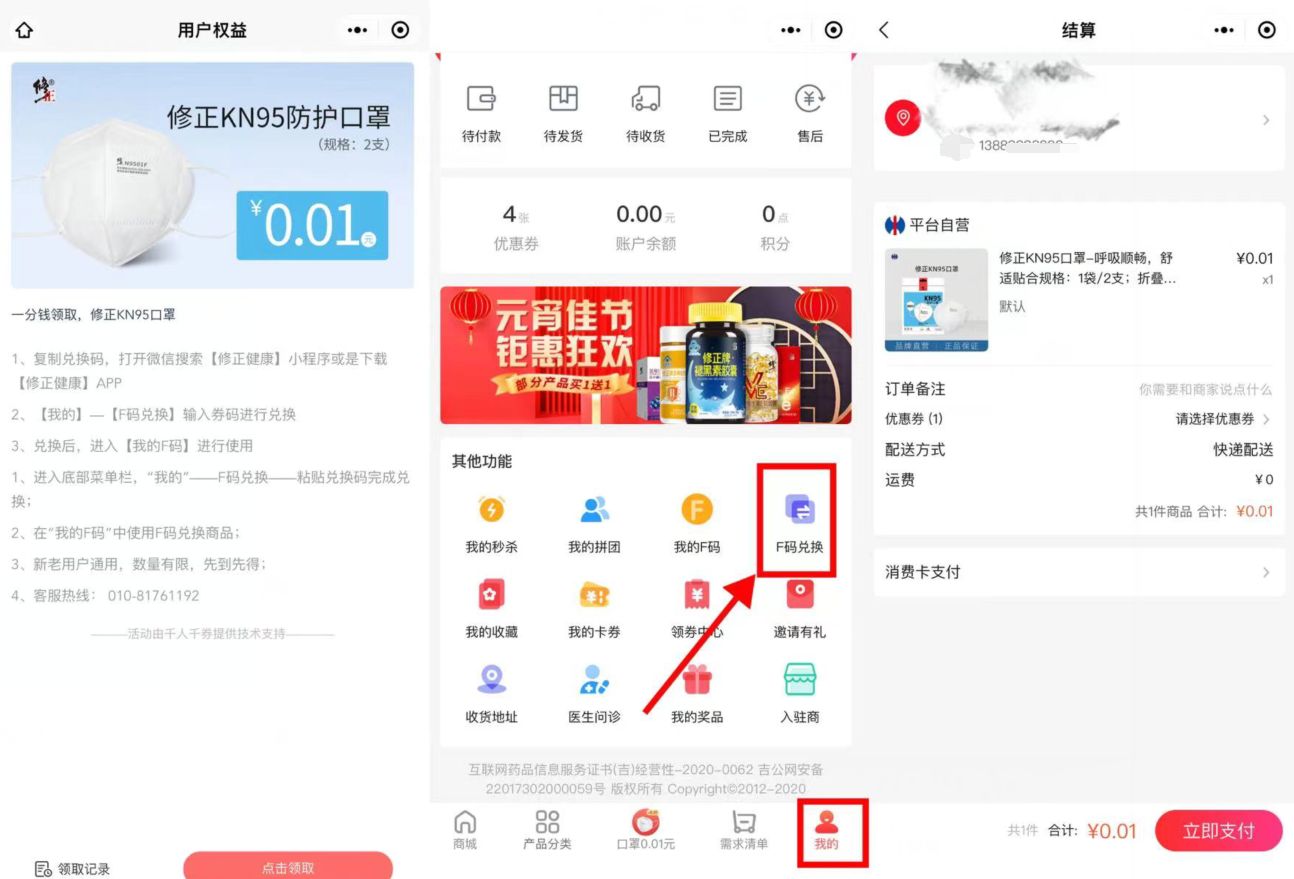The height and width of the screenshot is (879, 1294).
Task: Tap the circular target icon on the middle screen
Action: pyautogui.click(x=834, y=31)
